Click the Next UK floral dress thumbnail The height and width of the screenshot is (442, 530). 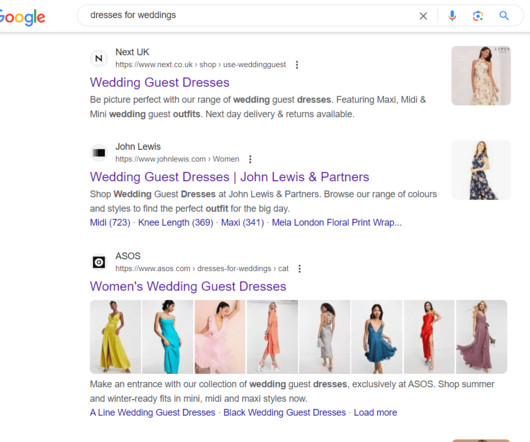pyautogui.click(x=481, y=75)
